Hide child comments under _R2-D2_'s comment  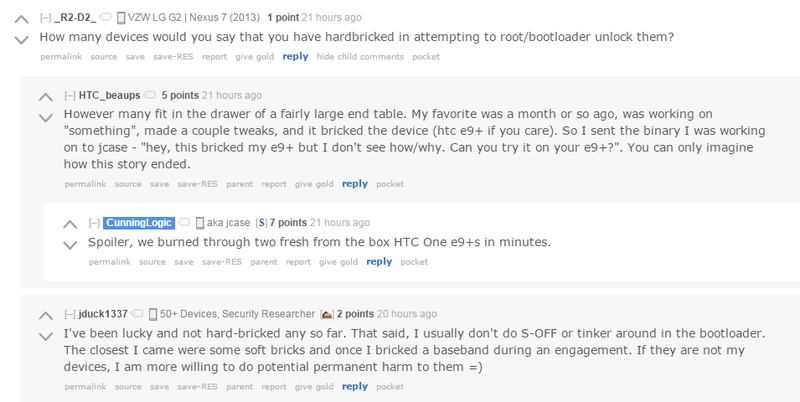360,57
